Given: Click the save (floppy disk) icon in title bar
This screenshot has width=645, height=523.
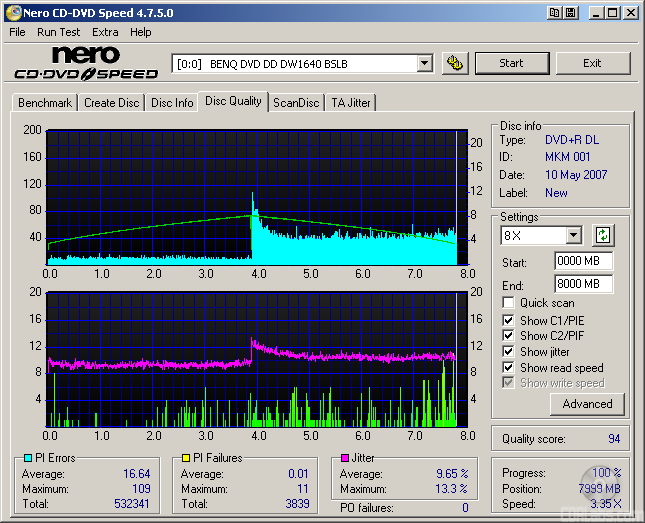Looking at the screenshot, I should [570, 13].
